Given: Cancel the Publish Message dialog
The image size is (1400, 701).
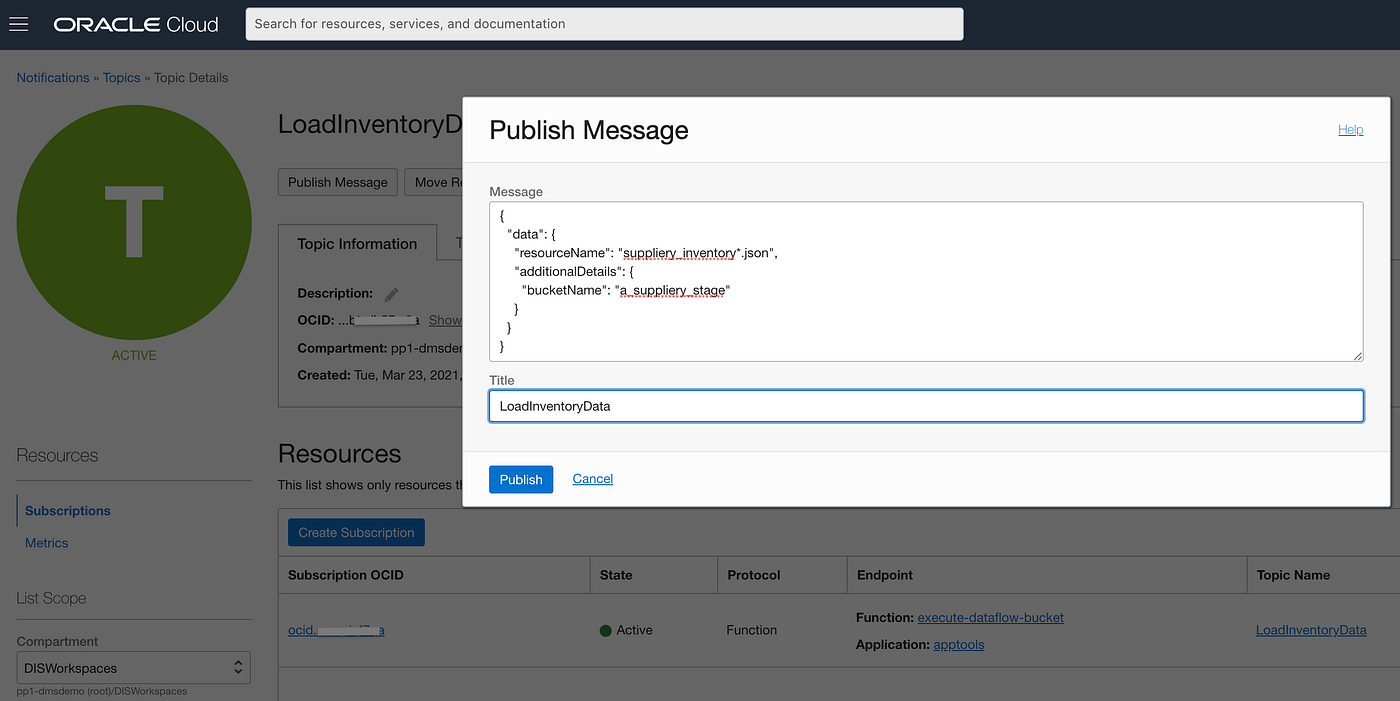Looking at the screenshot, I should 593,479.
